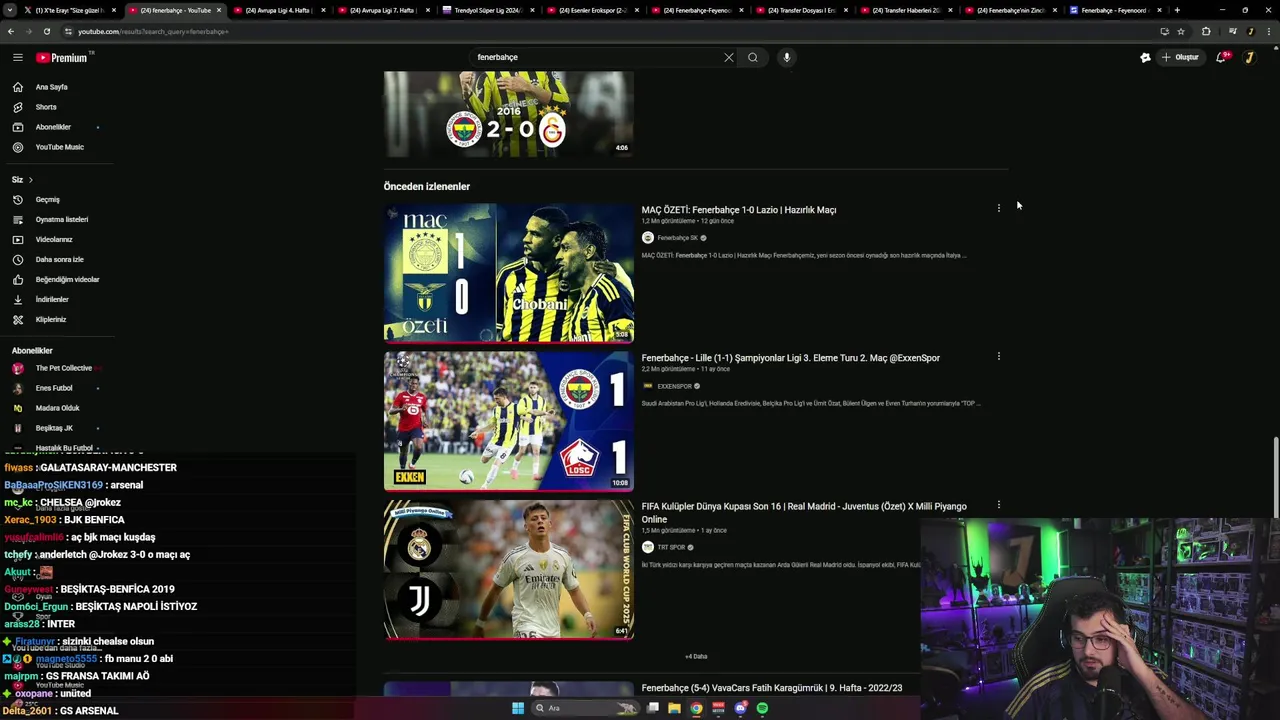This screenshot has width=1280, height=720.
Task: Open Enes Futbol subscription channel
Action: tap(54, 388)
